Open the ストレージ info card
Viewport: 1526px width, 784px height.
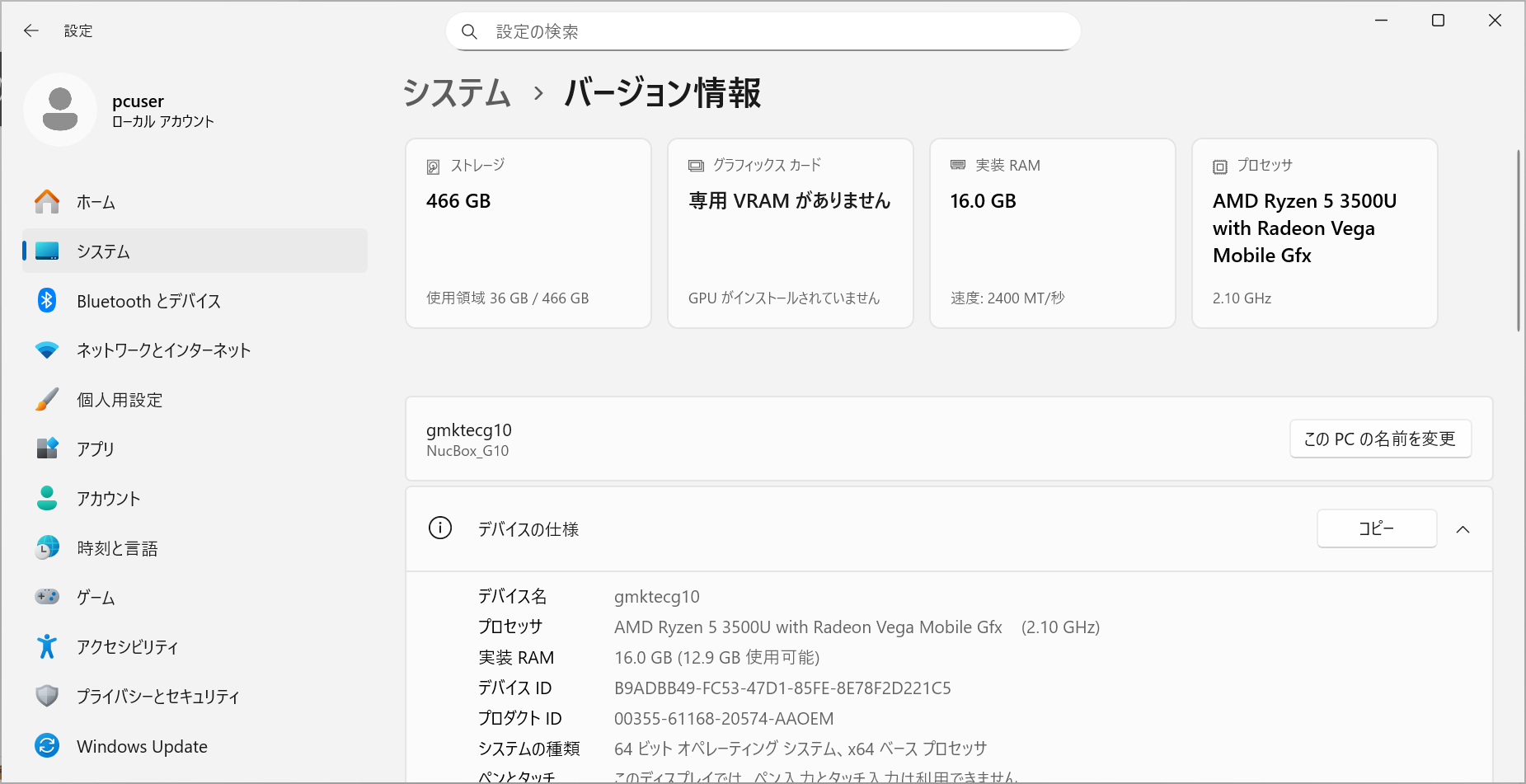pyautogui.click(x=528, y=233)
